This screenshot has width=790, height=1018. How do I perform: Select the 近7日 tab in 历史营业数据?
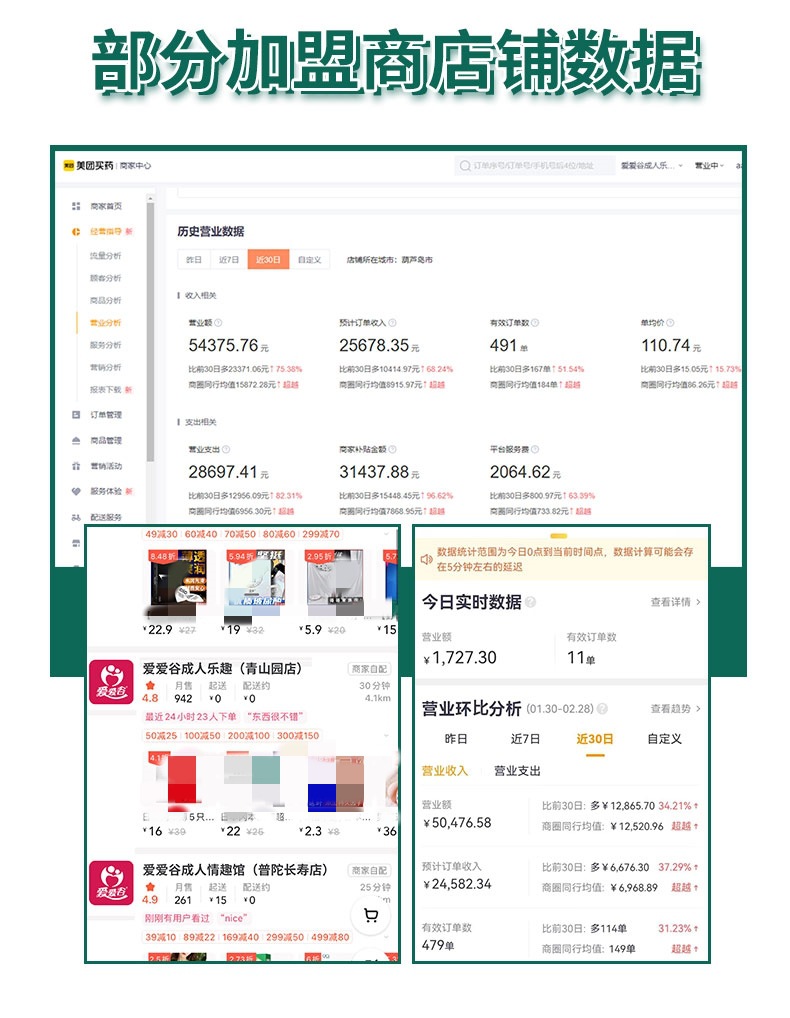(x=228, y=260)
